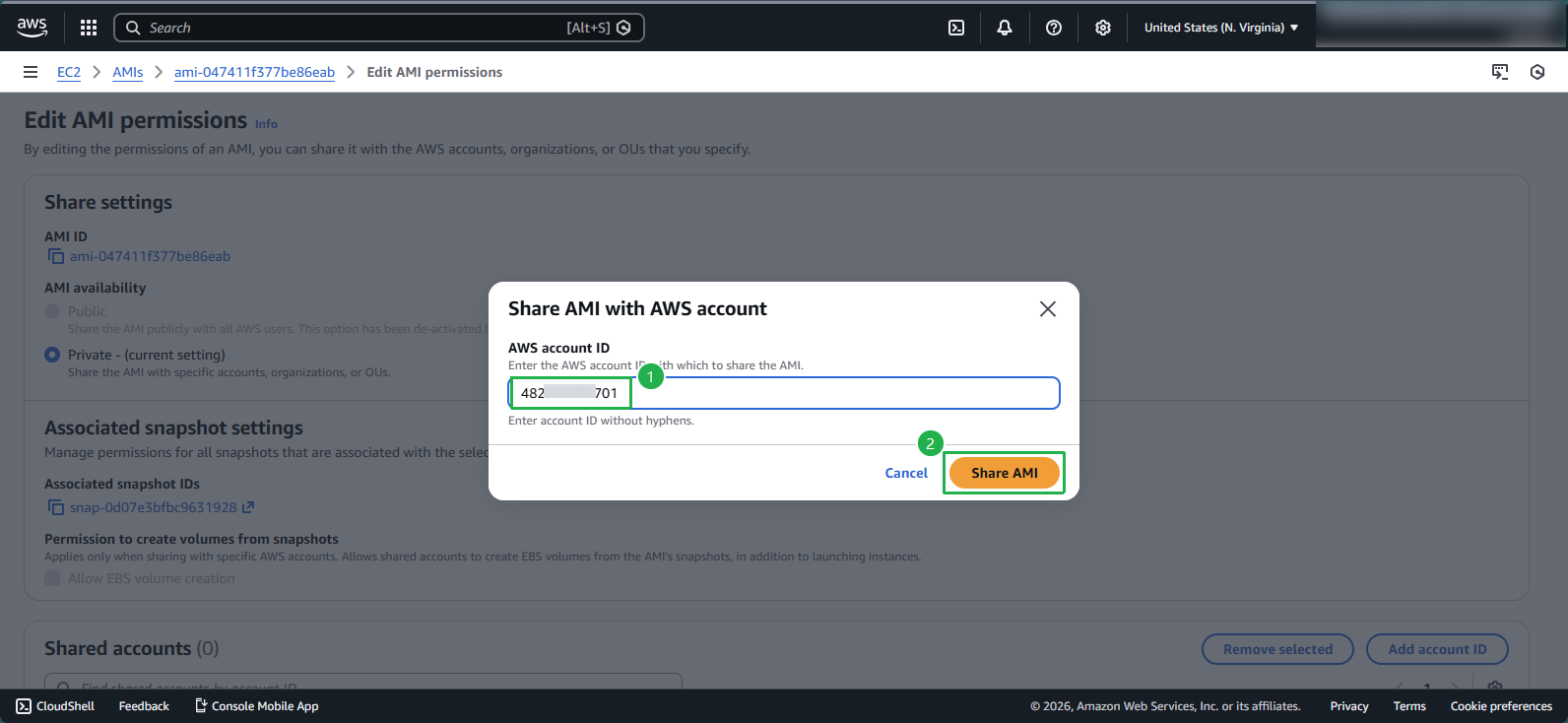This screenshot has width=1568, height=723.
Task: Open the Privacy footer link
Action: pyautogui.click(x=1349, y=706)
